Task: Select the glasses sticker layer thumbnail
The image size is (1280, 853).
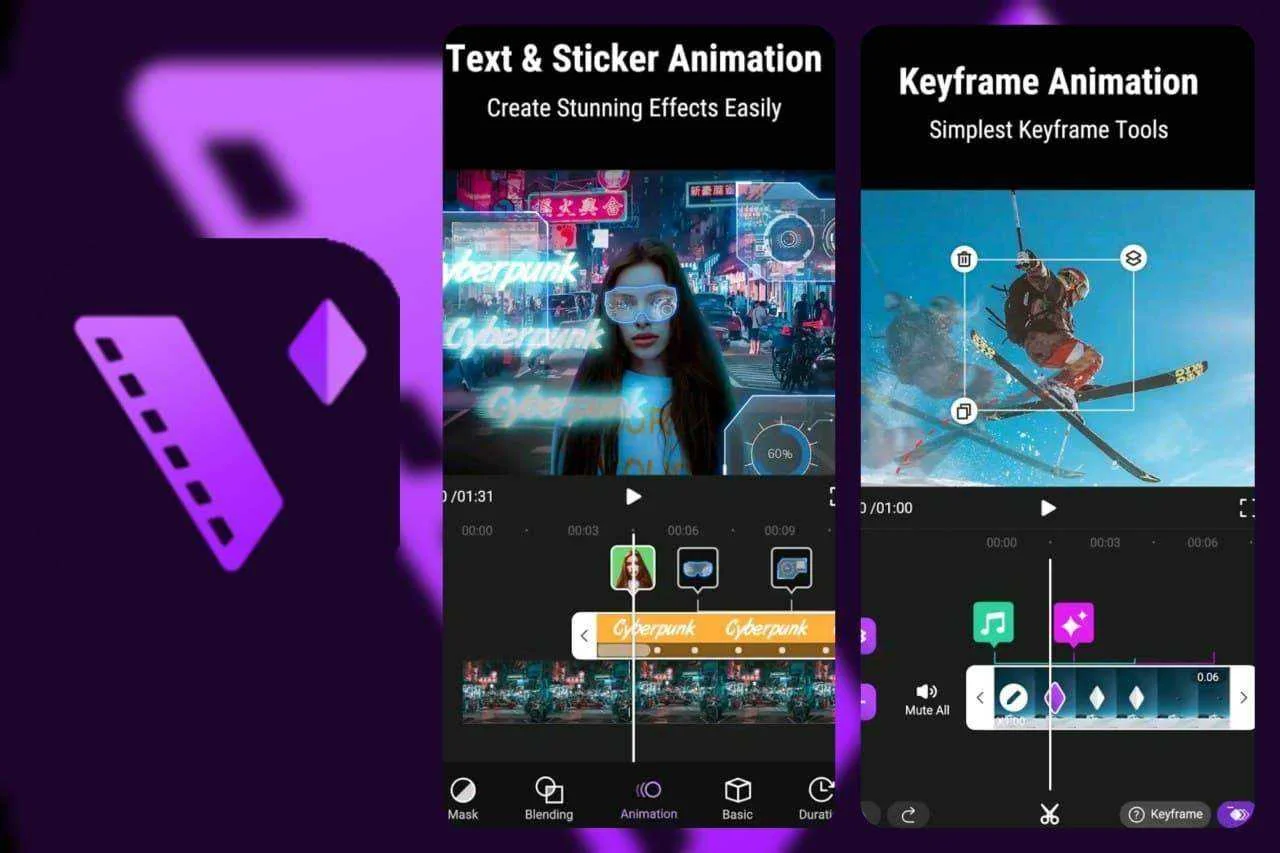Action: pos(698,568)
